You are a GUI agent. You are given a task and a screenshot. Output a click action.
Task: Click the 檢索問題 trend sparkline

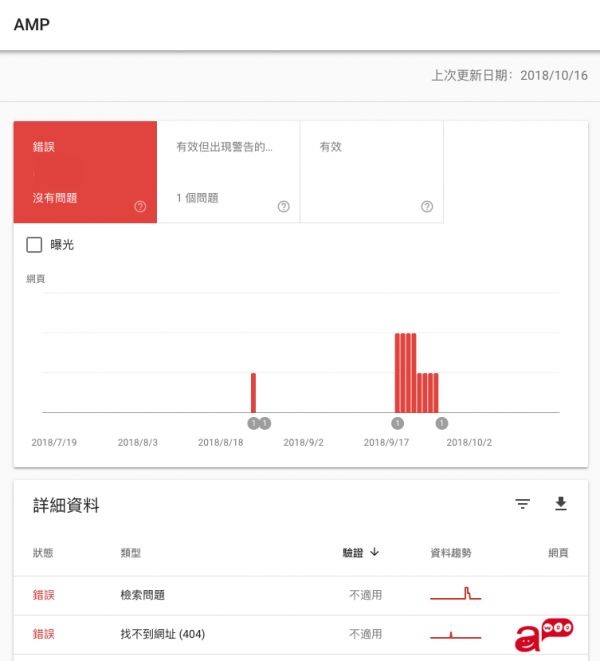point(455,594)
